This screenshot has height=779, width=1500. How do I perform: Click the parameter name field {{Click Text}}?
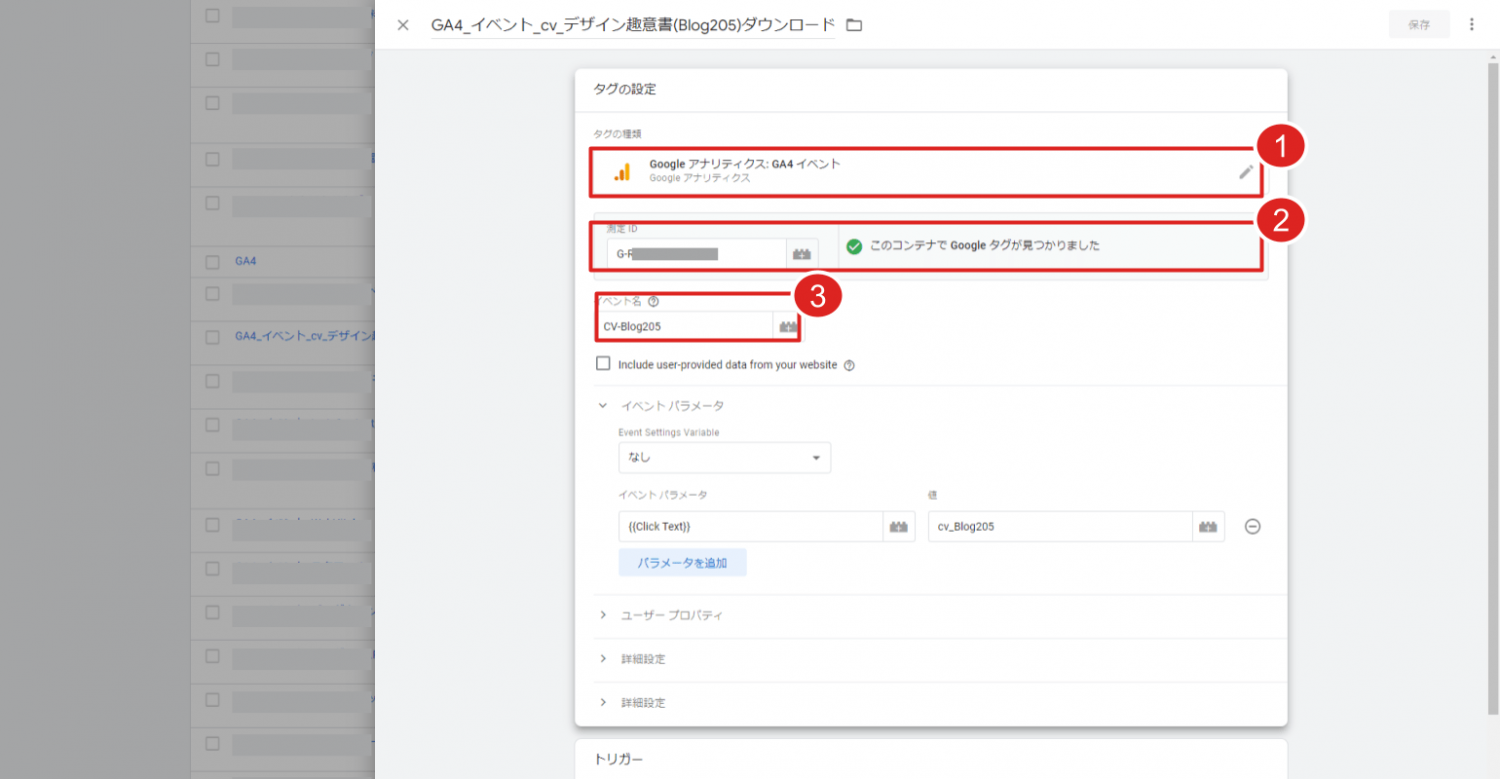[751, 527]
